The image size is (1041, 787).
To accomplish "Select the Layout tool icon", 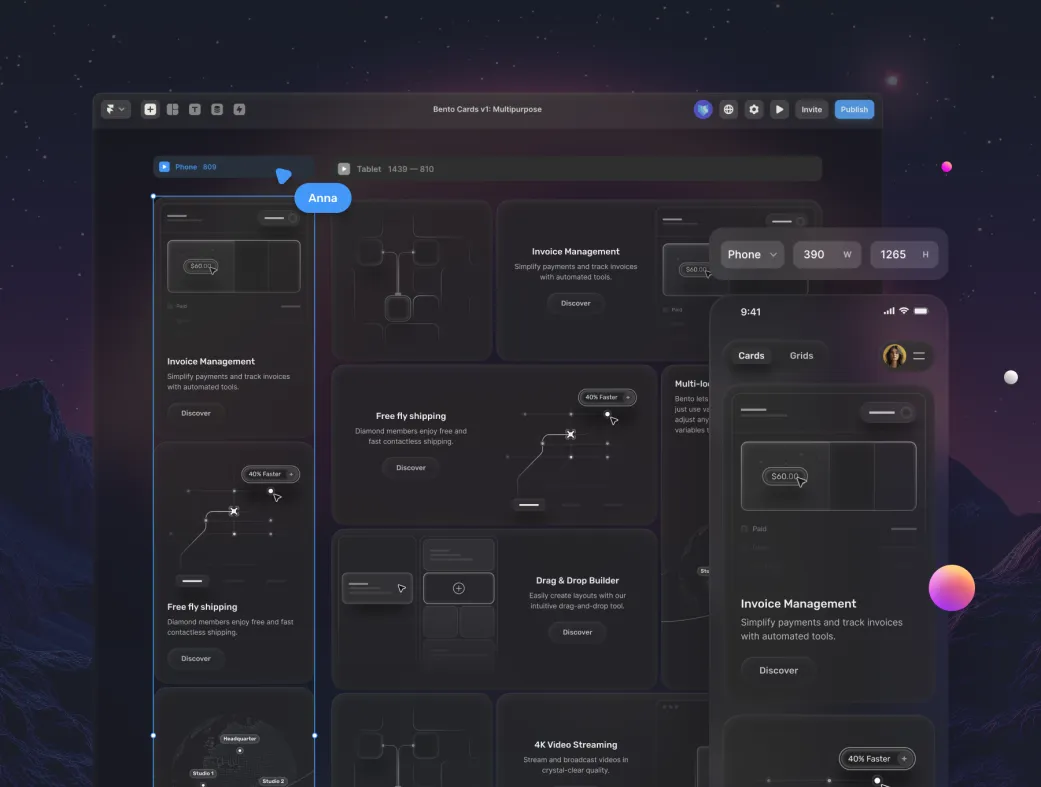I will 172,109.
